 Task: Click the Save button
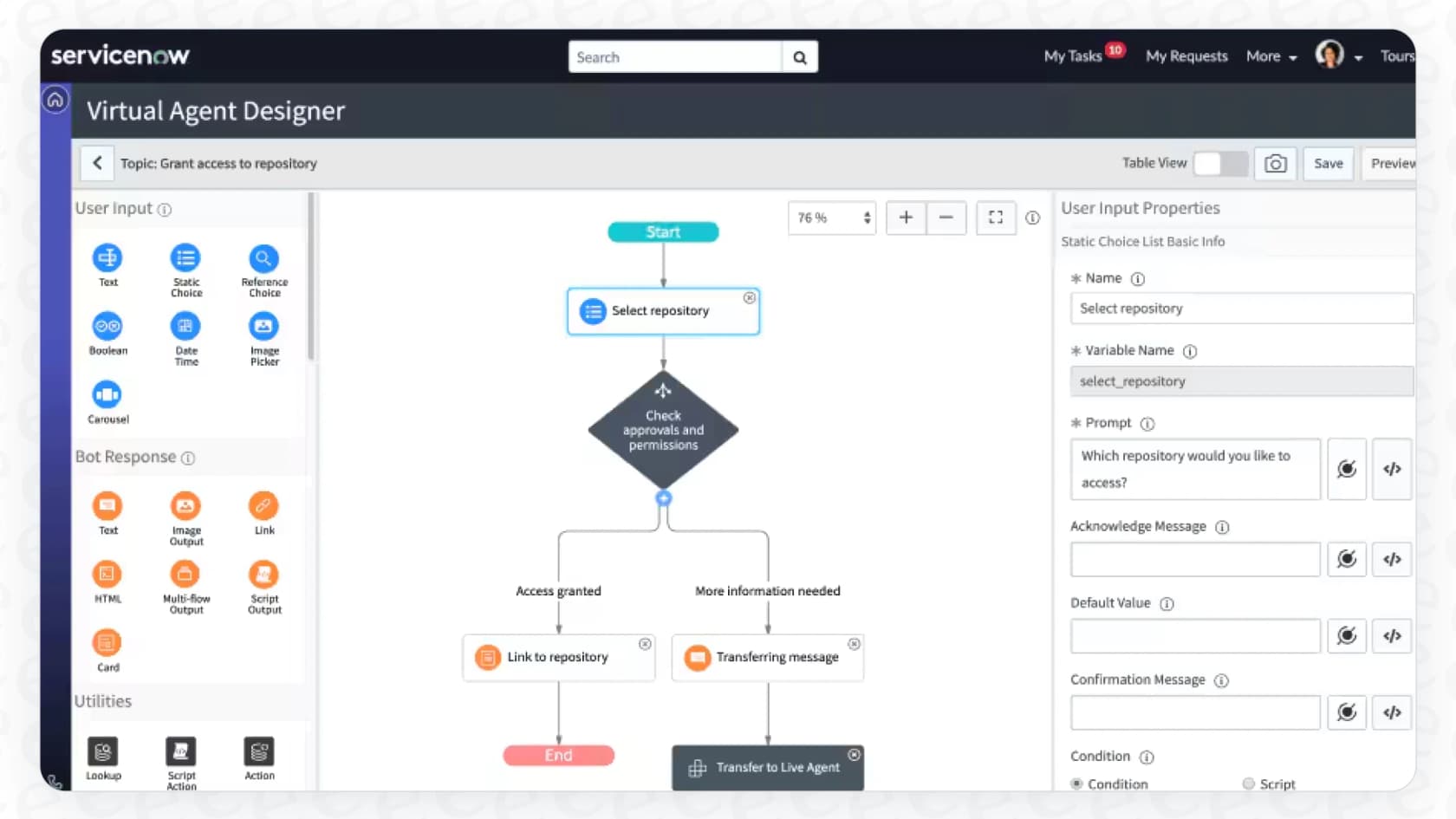(1328, 163)
